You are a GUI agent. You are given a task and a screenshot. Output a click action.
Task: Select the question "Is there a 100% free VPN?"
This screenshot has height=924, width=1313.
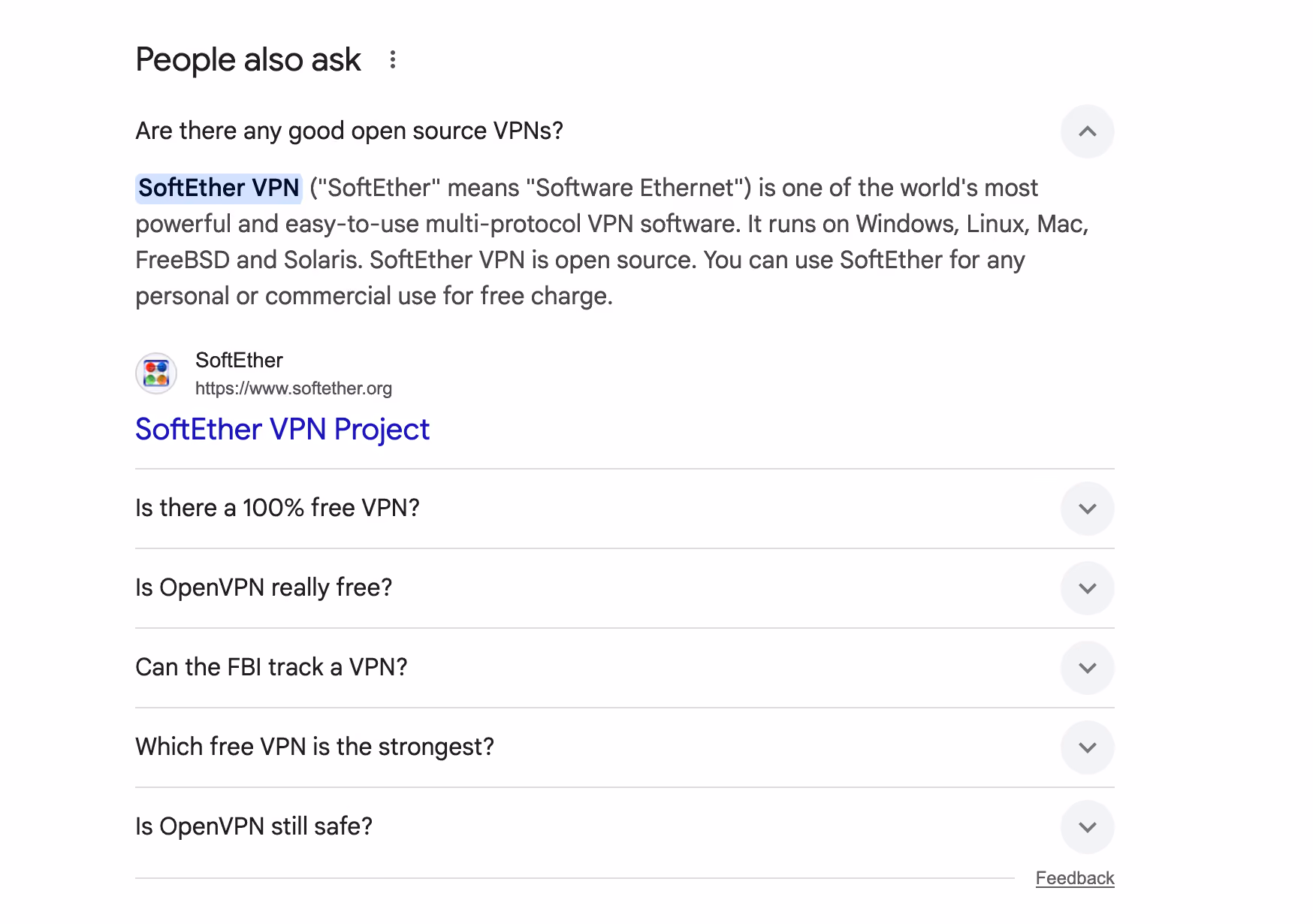277,508
